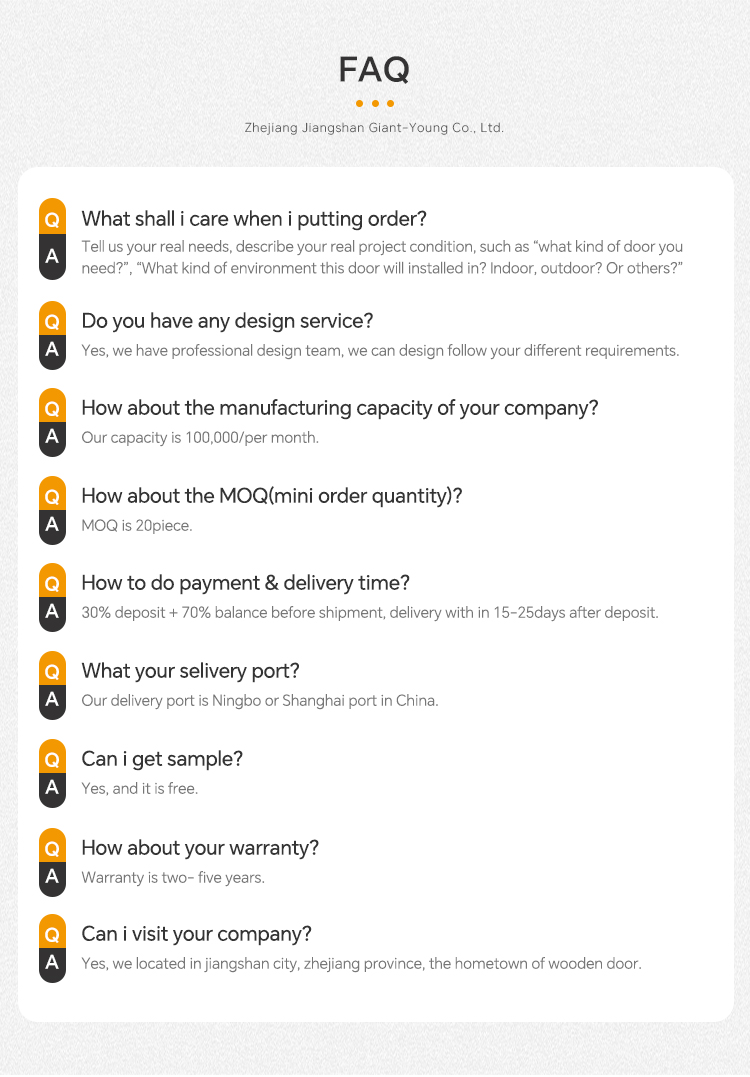Click the A icon next to the MOQ answer
Image resolution: width=750 pixels, height=1077 pixels.
tap(52, 524)
